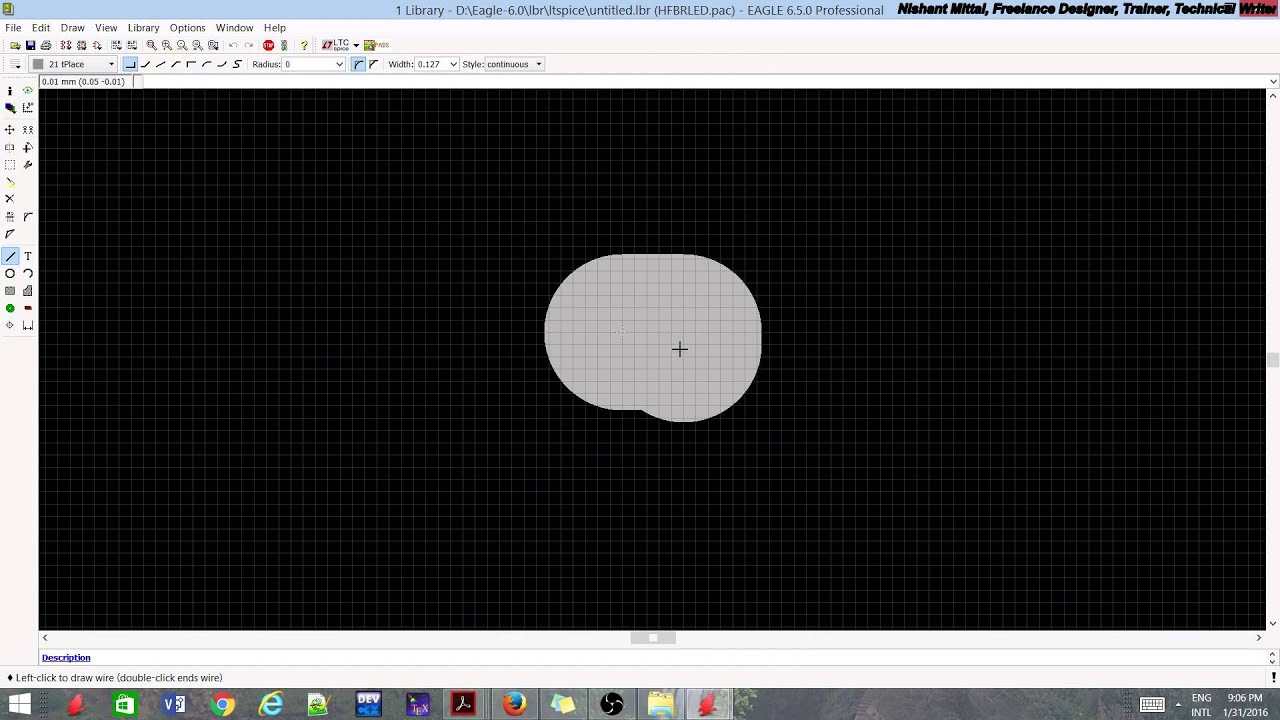Select the Show (eye) tool
The image size is (1280, 720).
pyautogui.click(x=28, y=91)
